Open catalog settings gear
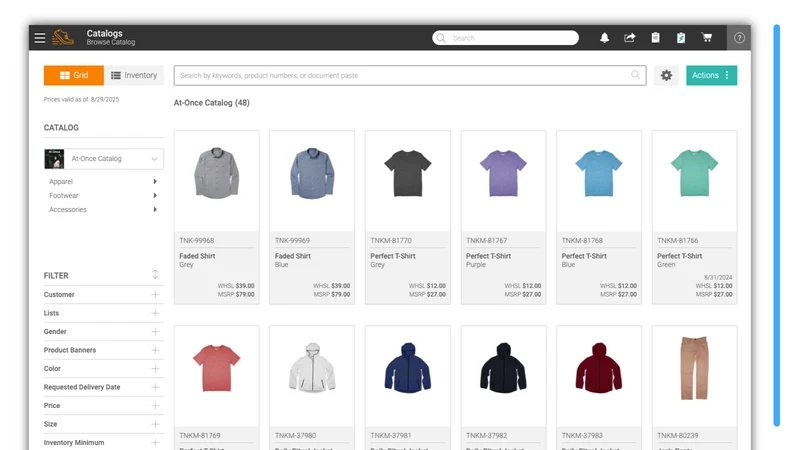Image resolution: width=800 pixels, height=450 pixels. tap(666, 76)
